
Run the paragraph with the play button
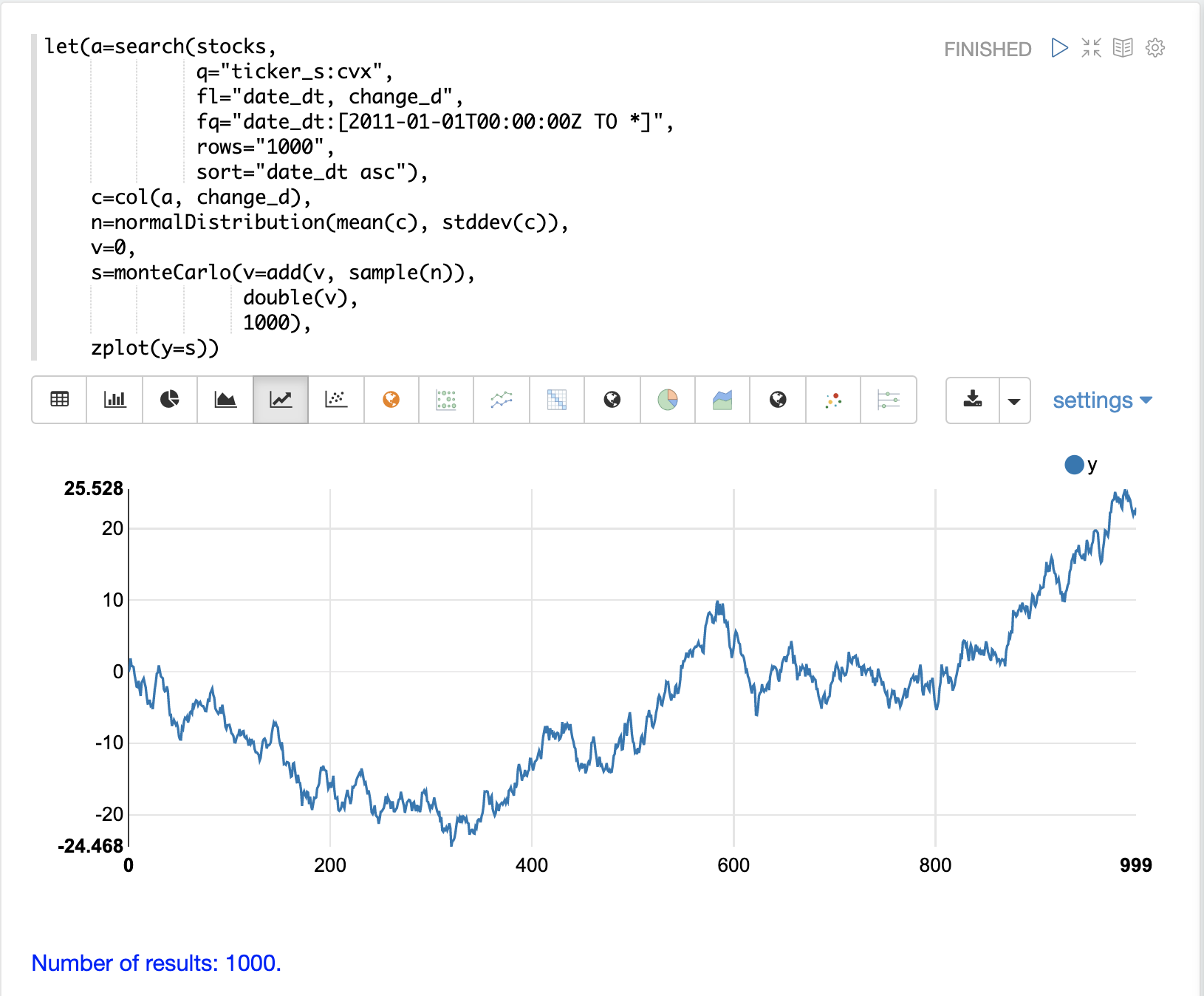point(1059,48)
